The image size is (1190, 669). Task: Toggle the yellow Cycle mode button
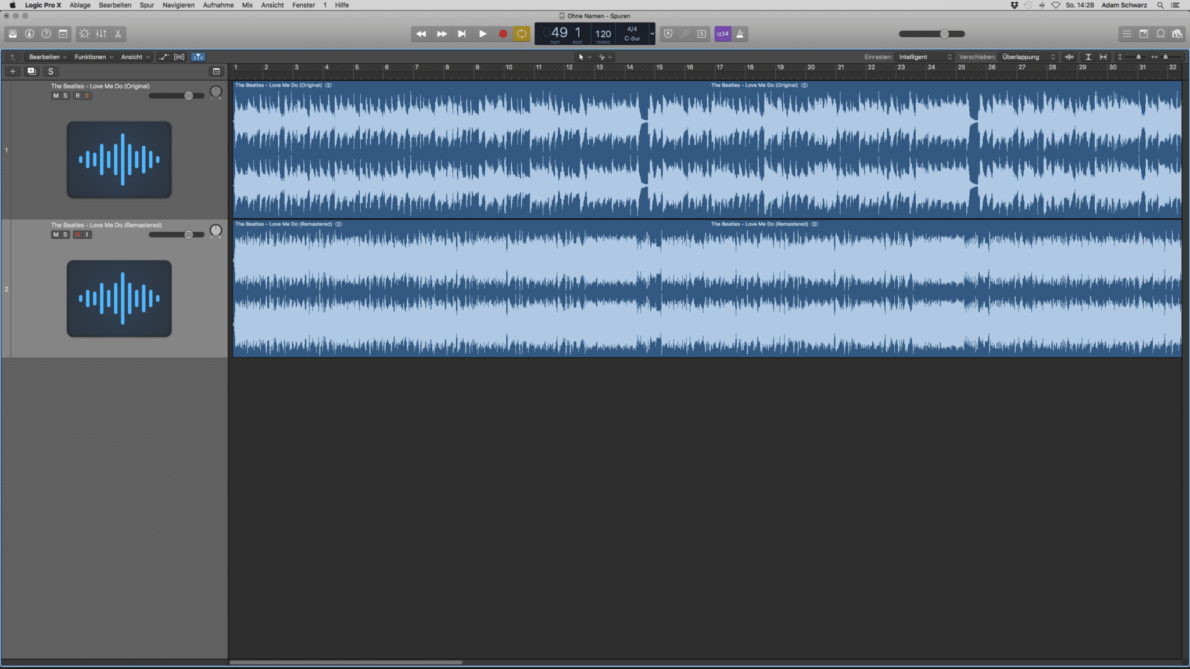pos(521,34)
